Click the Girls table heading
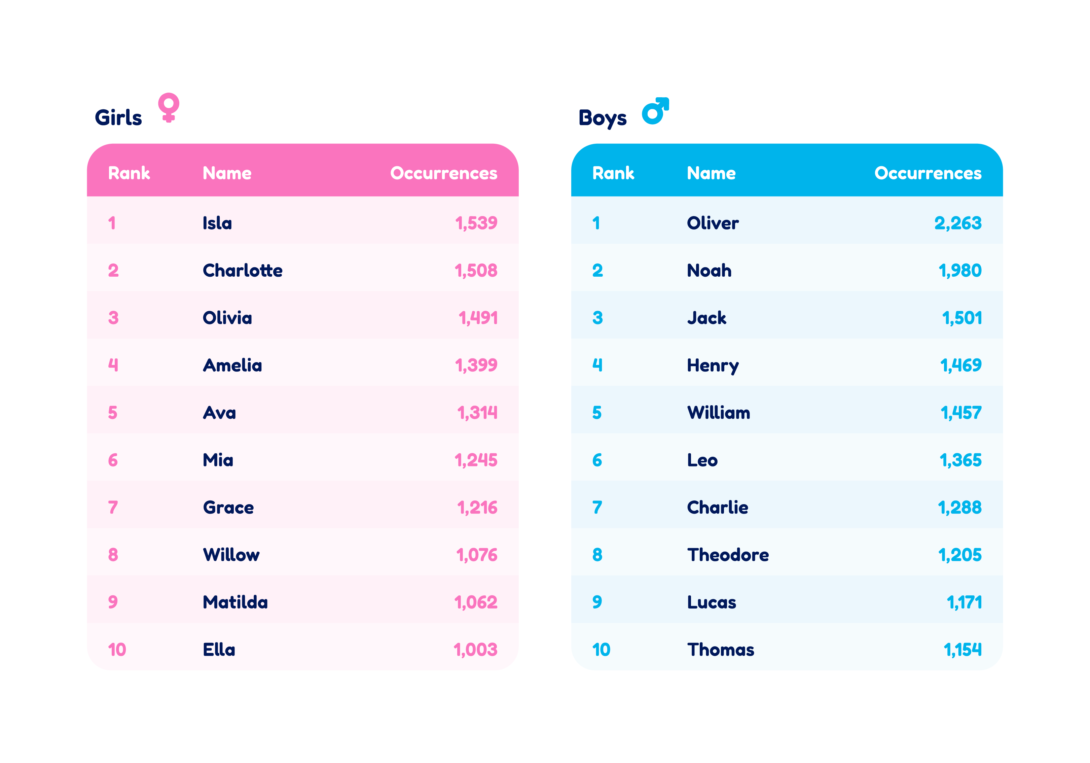 click(x=118, y=118)
